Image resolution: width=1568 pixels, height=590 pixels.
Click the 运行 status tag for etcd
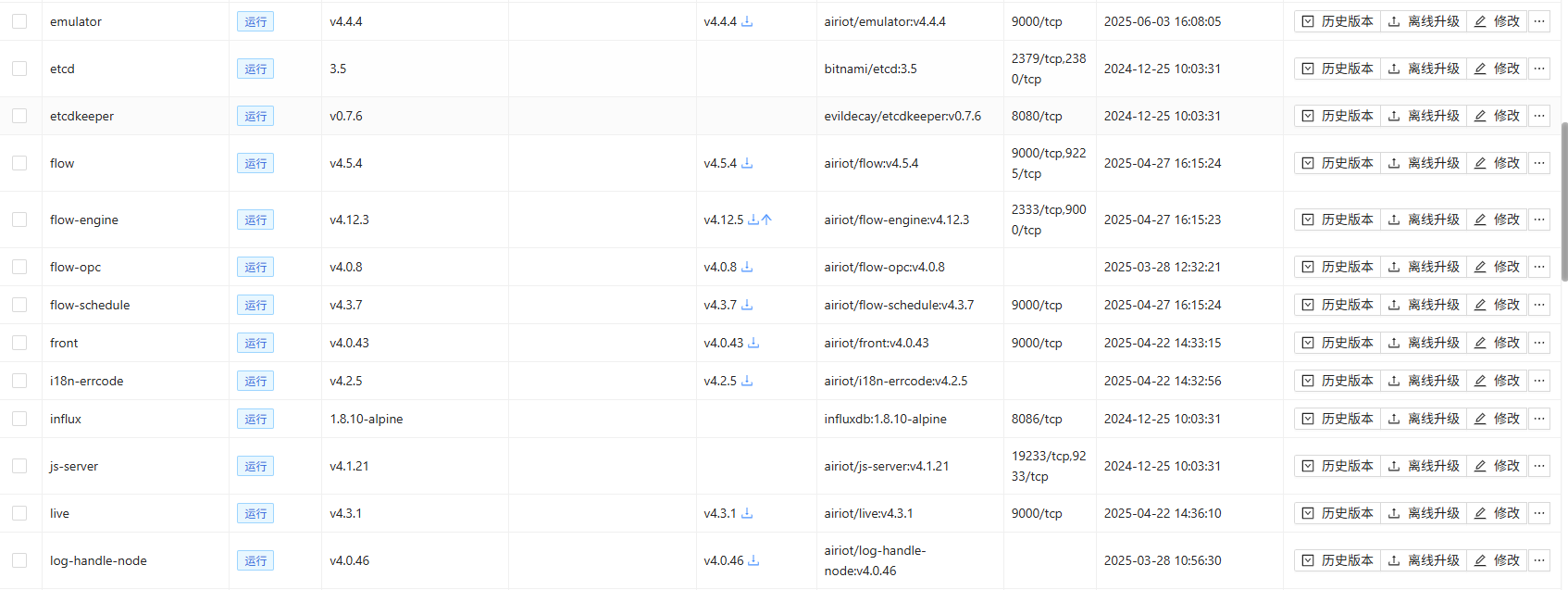(255, 69)
